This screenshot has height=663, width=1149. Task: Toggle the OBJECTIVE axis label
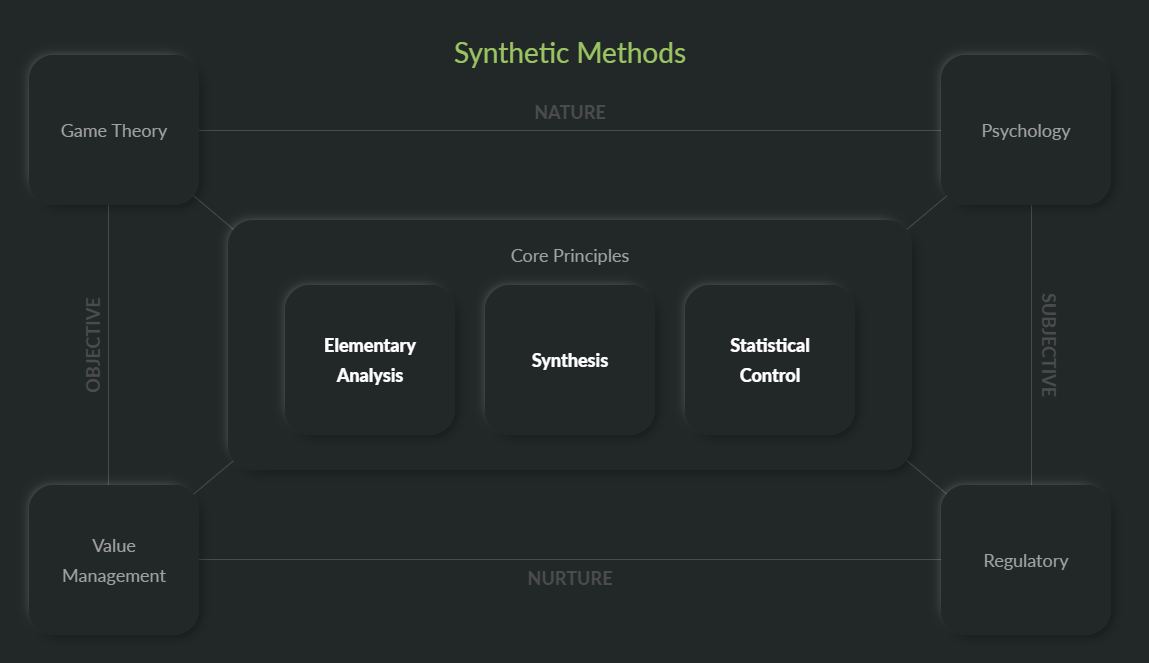[93, 345]
